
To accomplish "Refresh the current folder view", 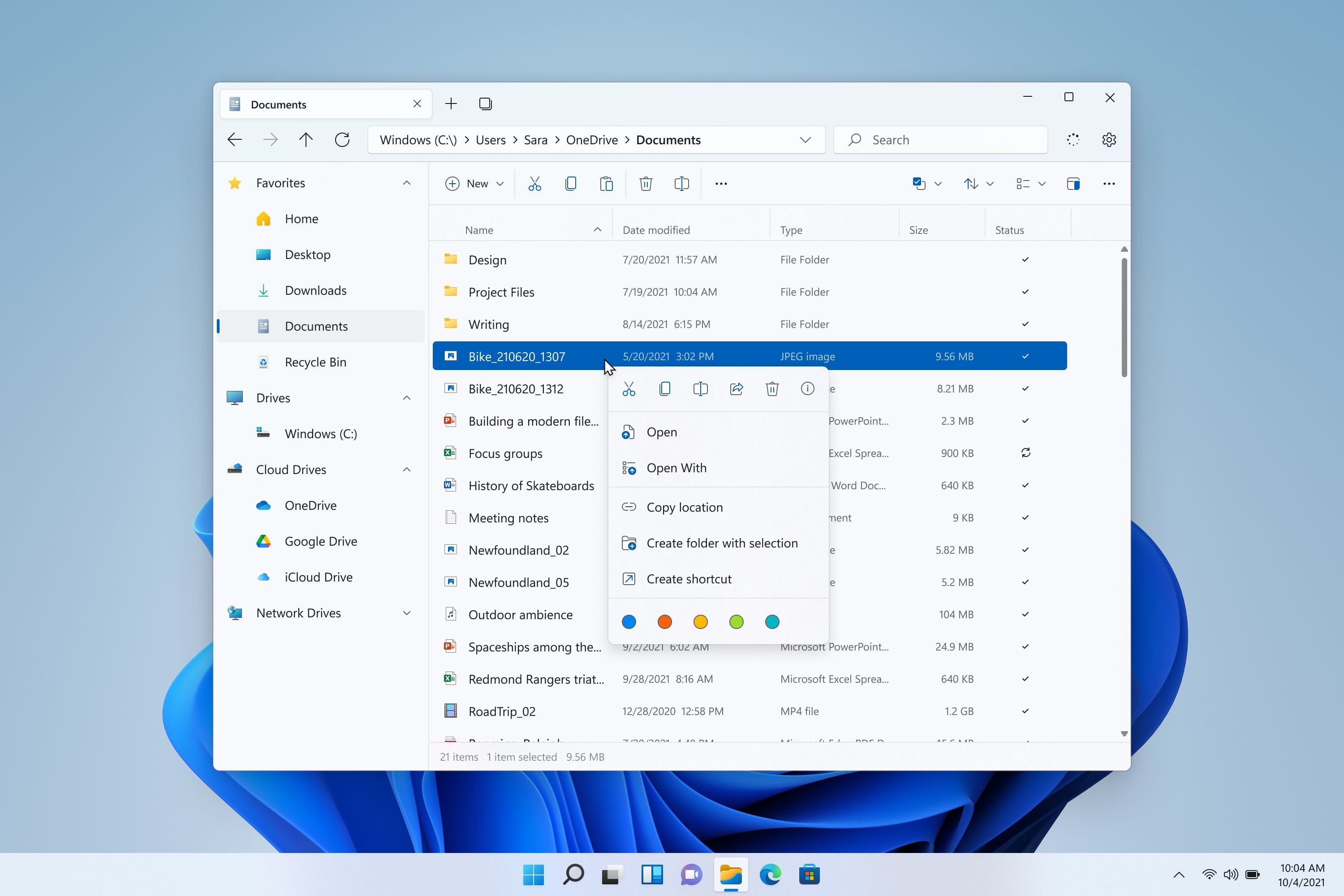I will [342, 139].
